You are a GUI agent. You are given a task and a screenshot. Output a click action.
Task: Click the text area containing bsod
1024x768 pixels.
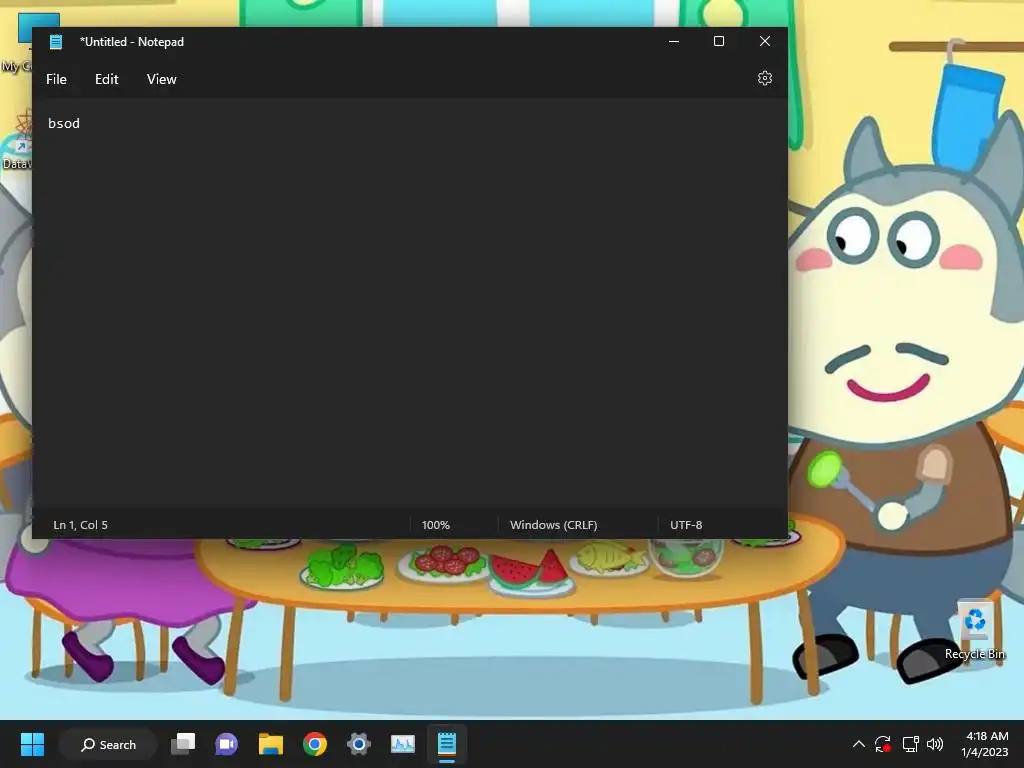coord(409,304)
